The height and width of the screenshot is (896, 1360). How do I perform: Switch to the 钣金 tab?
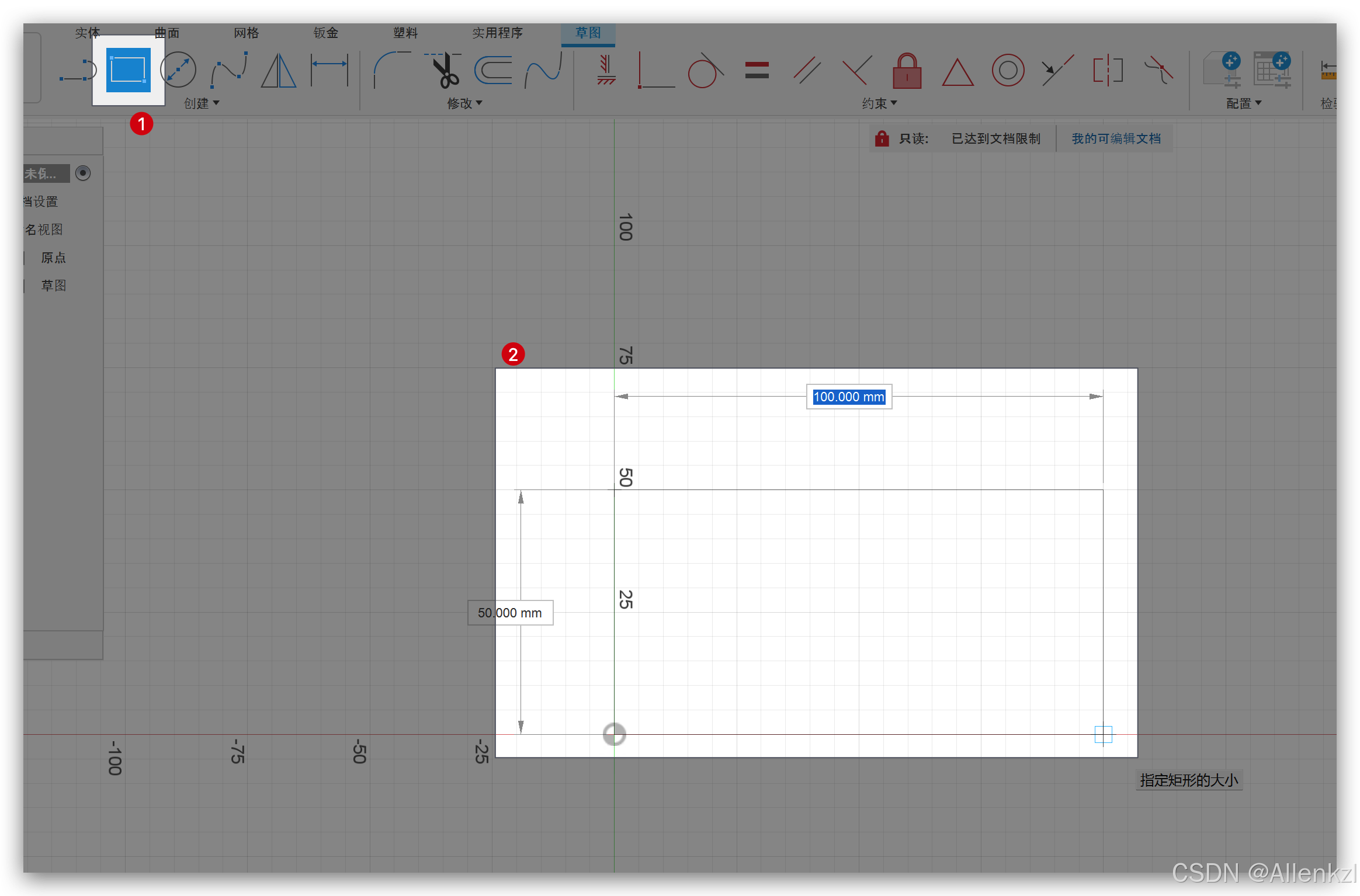coord(326,33)
